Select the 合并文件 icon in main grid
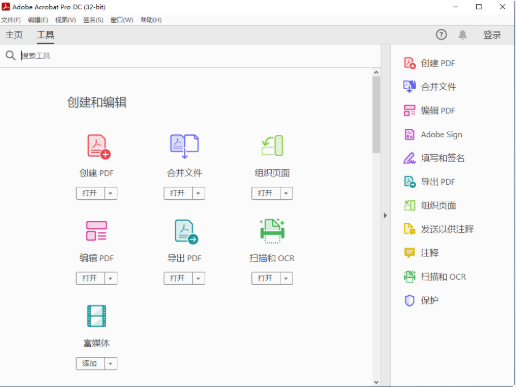This screenshot has width=516, height=387. point(184,146)
